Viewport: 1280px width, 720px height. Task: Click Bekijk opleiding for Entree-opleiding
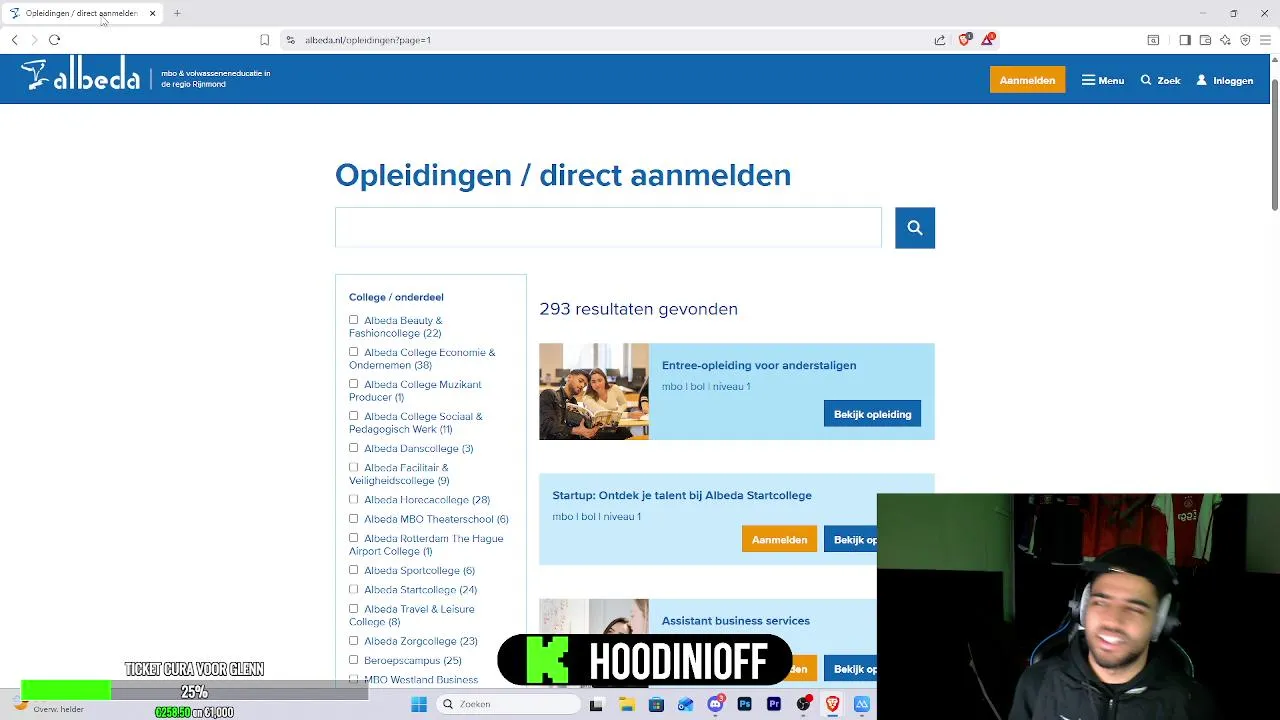pos(872,414)
